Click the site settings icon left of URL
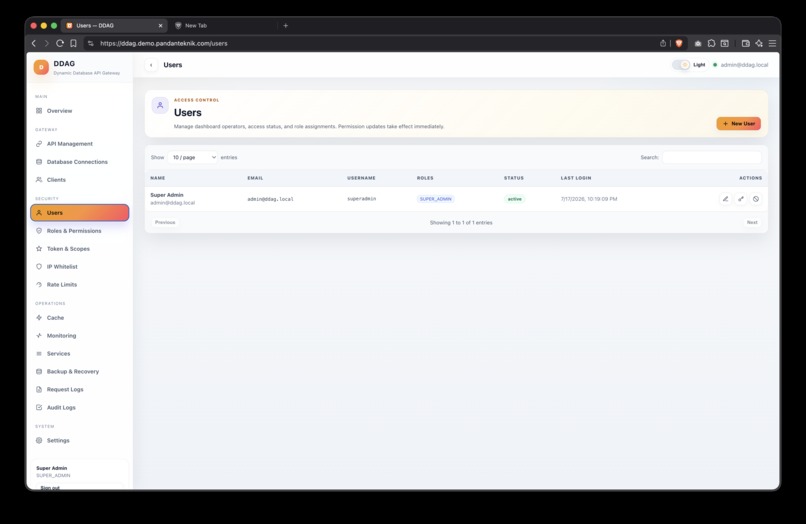 click(90, 43)
